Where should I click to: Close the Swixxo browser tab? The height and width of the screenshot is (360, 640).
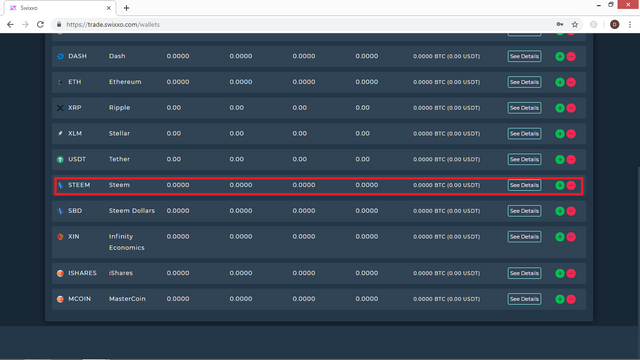pyautogui.click(x=109, y=8)
